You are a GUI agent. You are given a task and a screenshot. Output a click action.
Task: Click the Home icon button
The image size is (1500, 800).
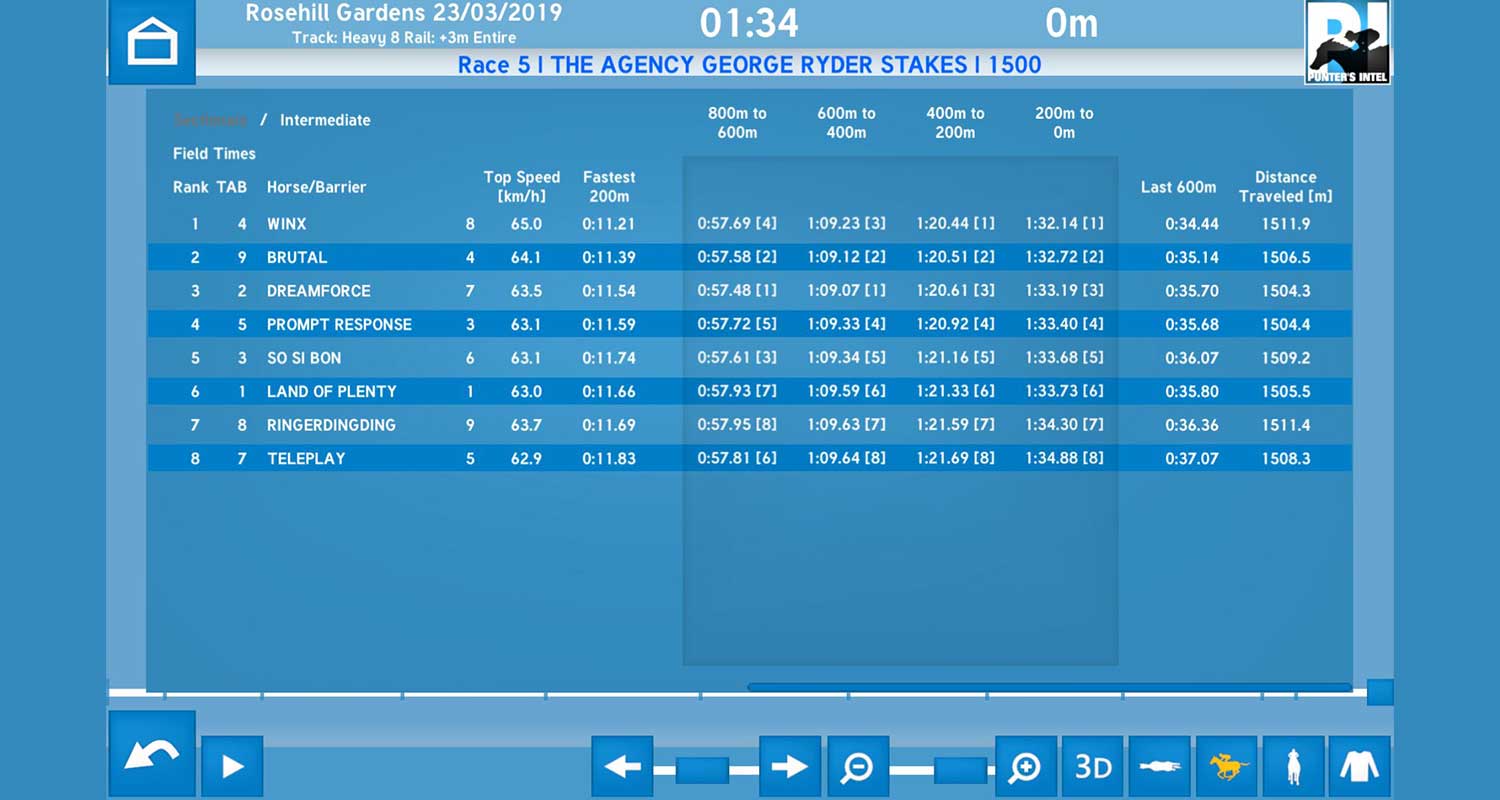point(151,42)
